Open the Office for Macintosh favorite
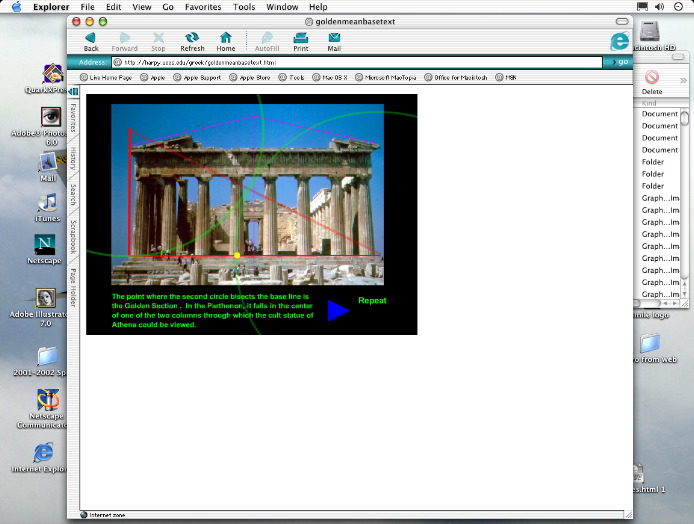Viewport: 694px width, 524px height. pos(455,77)
